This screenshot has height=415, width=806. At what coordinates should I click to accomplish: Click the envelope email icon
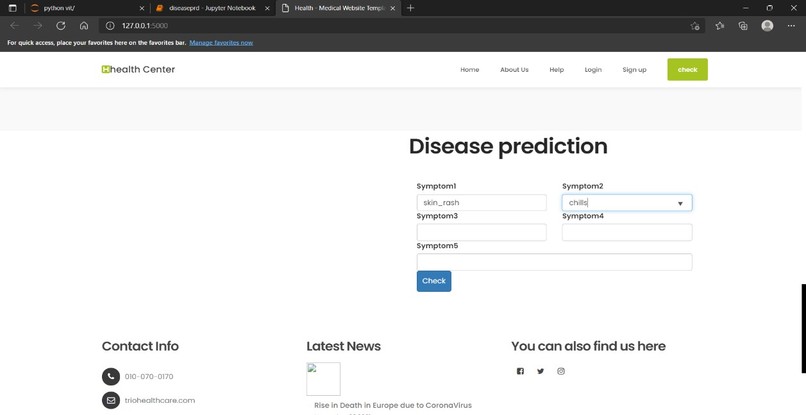111,400
